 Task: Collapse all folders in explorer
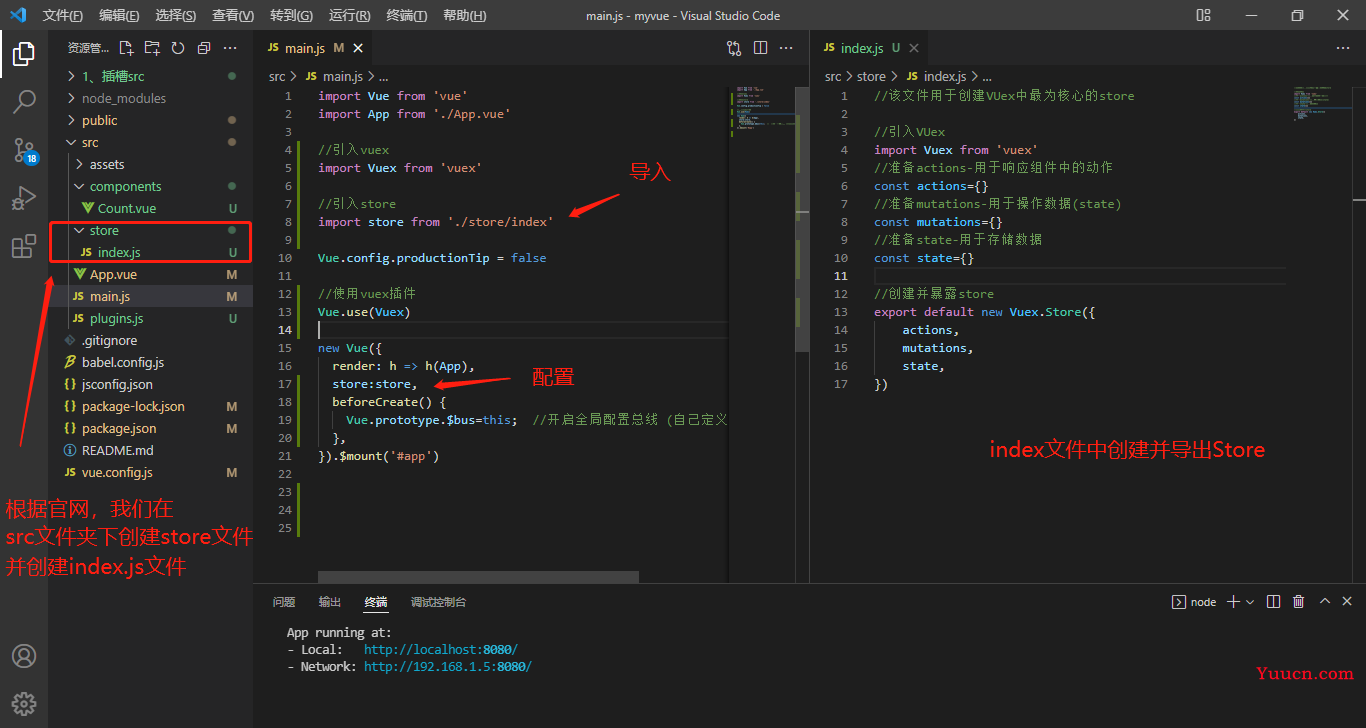pos(204,48)
